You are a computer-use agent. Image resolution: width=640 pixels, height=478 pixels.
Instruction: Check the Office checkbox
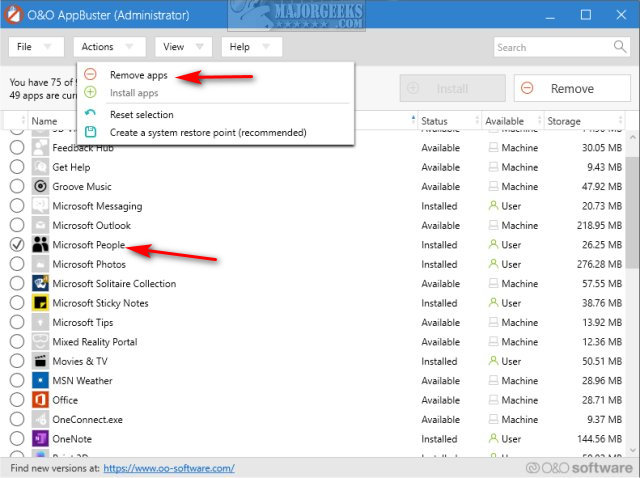click(17, 400)
